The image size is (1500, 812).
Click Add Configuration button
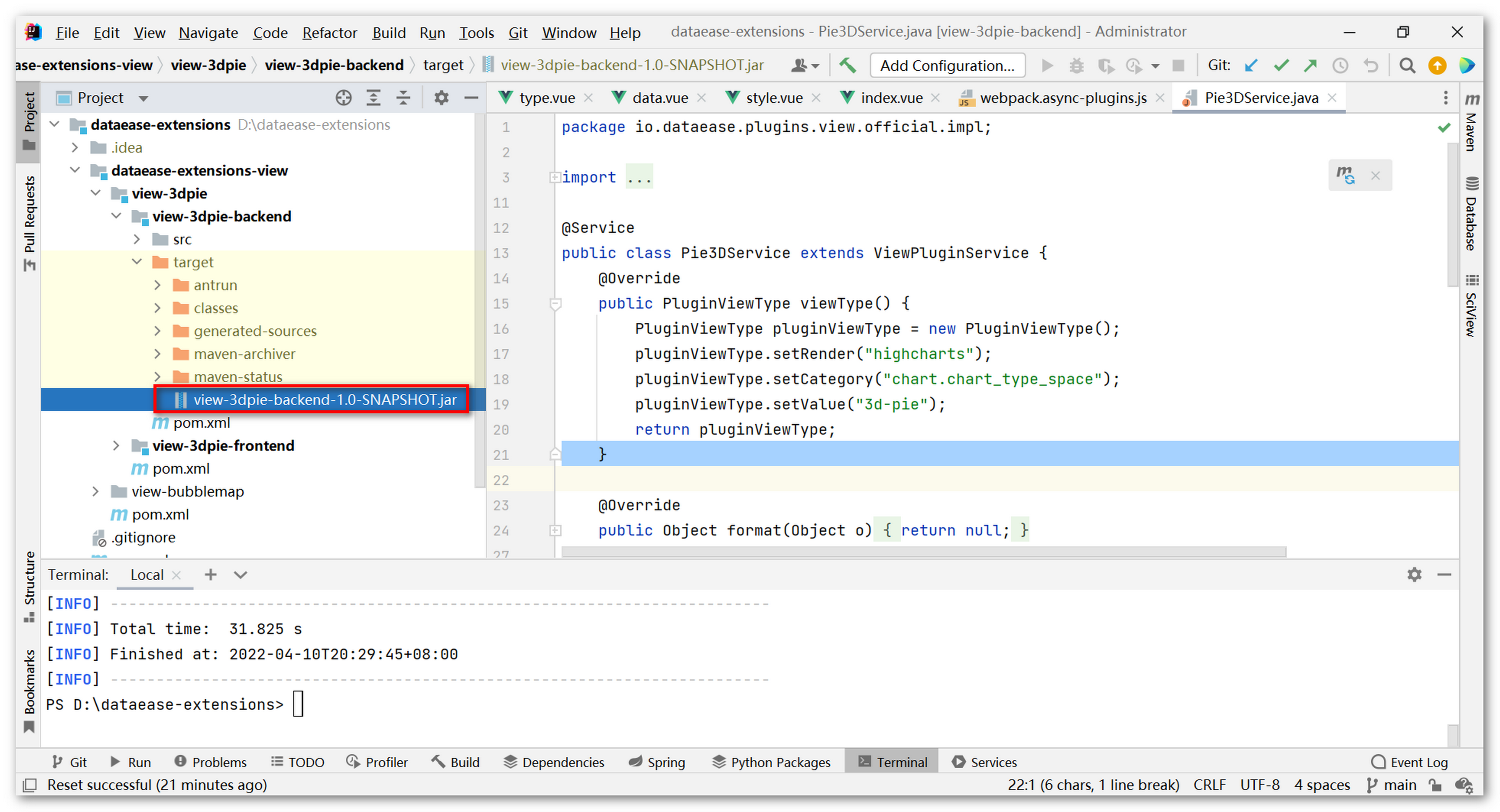947,65
